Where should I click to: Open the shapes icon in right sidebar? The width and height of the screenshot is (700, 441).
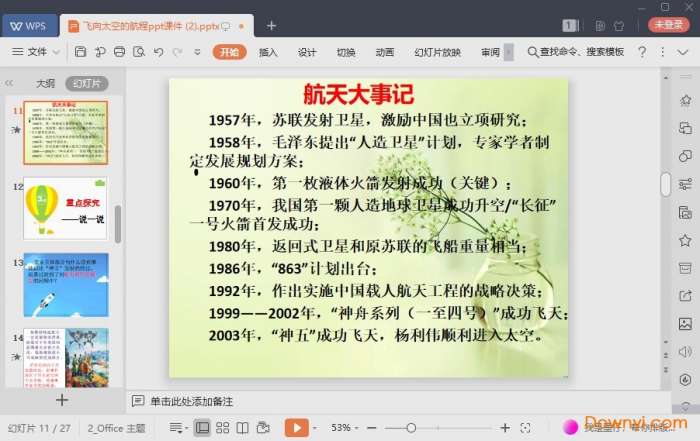[x=685, y=156]
